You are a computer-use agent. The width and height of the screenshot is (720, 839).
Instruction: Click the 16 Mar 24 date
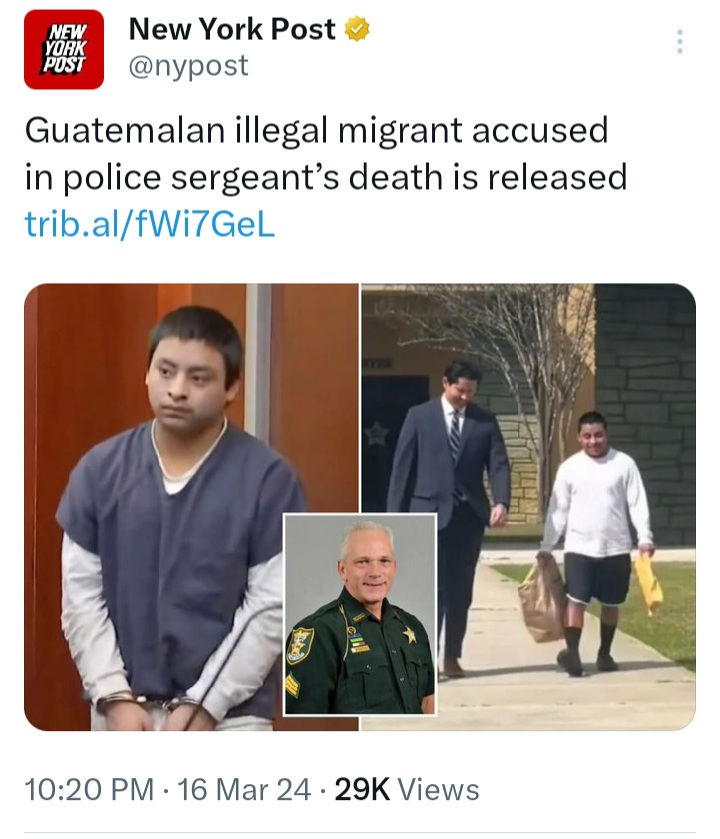coord(244,790)
